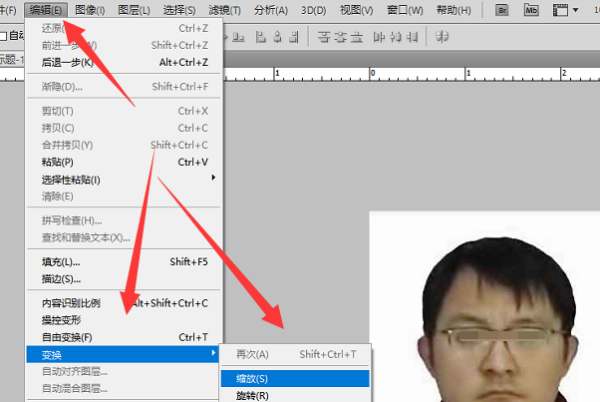This screenshot has width=600, height=402.
Task: Click the Distribute Left Edges icon
Action: point(379,37)
